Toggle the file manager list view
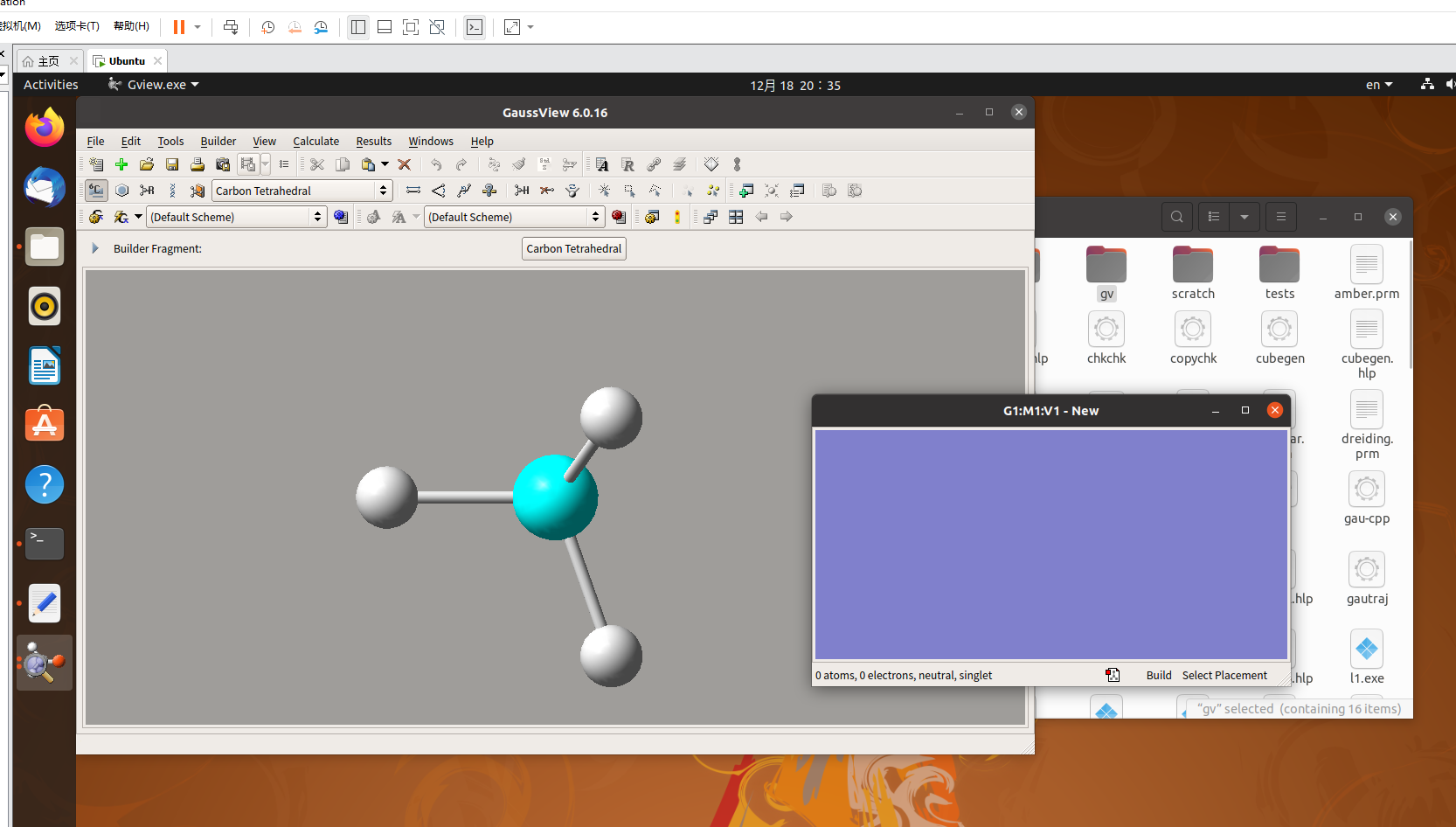The width and height of the screenshot is (1456, 827). pos(1213,216)
